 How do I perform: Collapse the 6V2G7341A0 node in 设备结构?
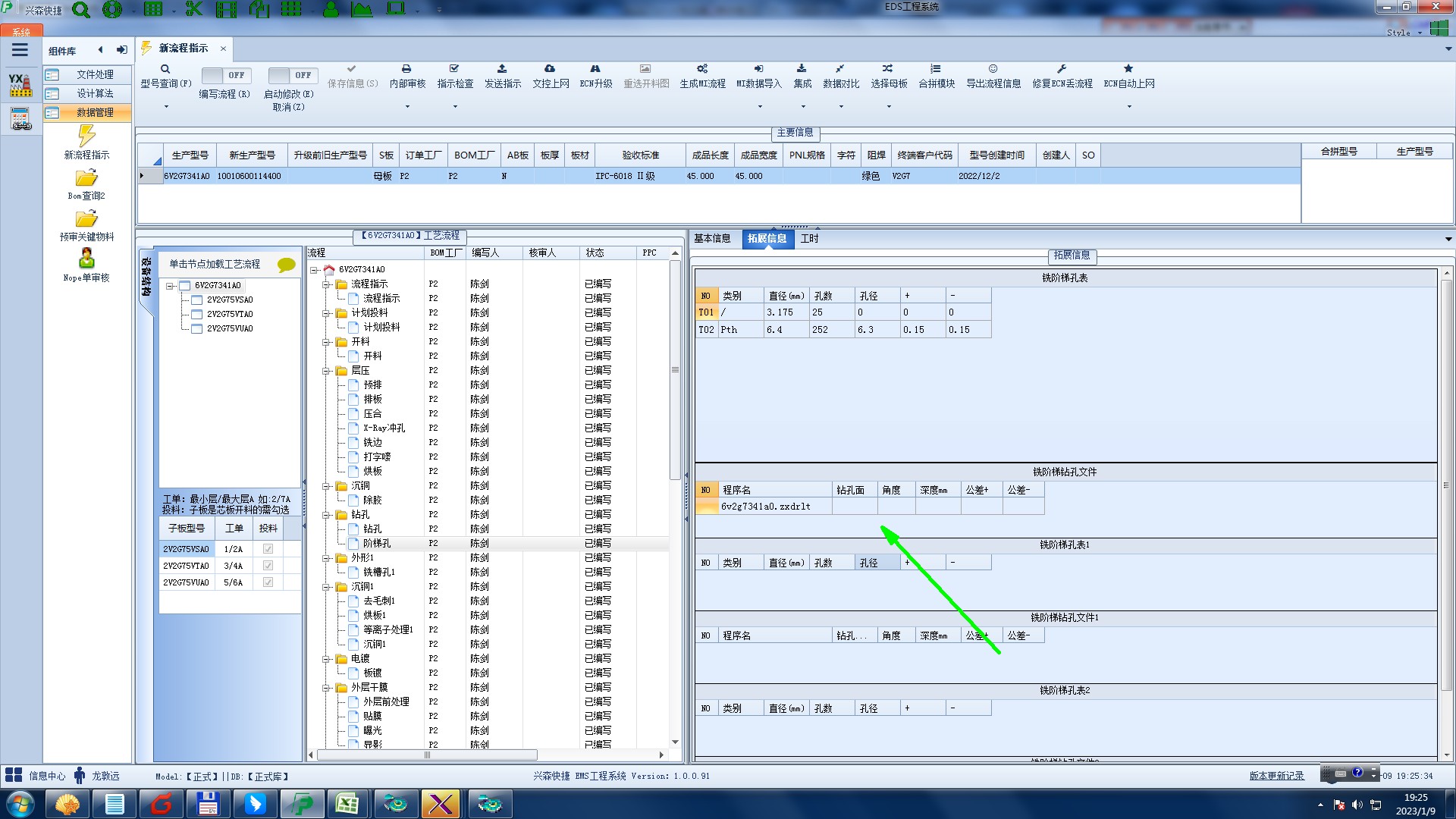coord(171,286)
